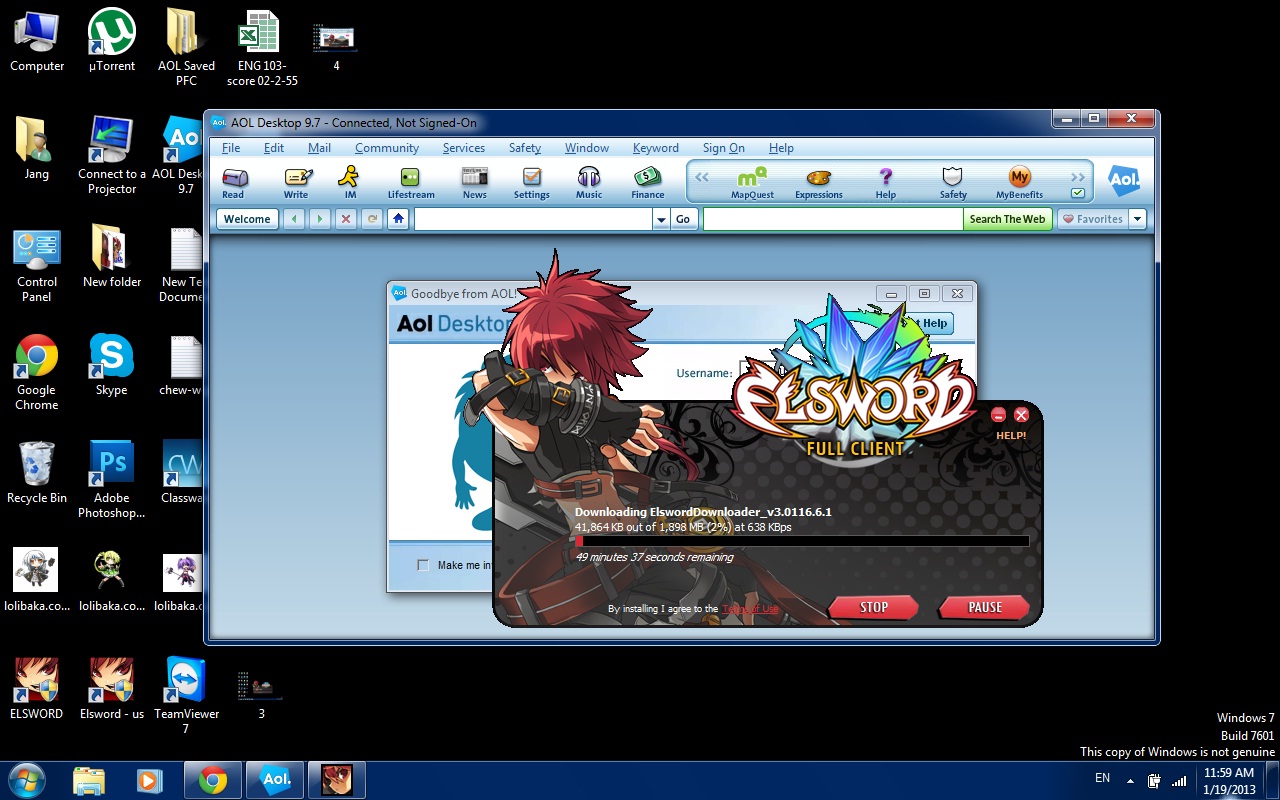The height and width of the screenshot is (800, 1280).
Task: Click the News icon in AOL toolbar
Action: tap(475, 182)
